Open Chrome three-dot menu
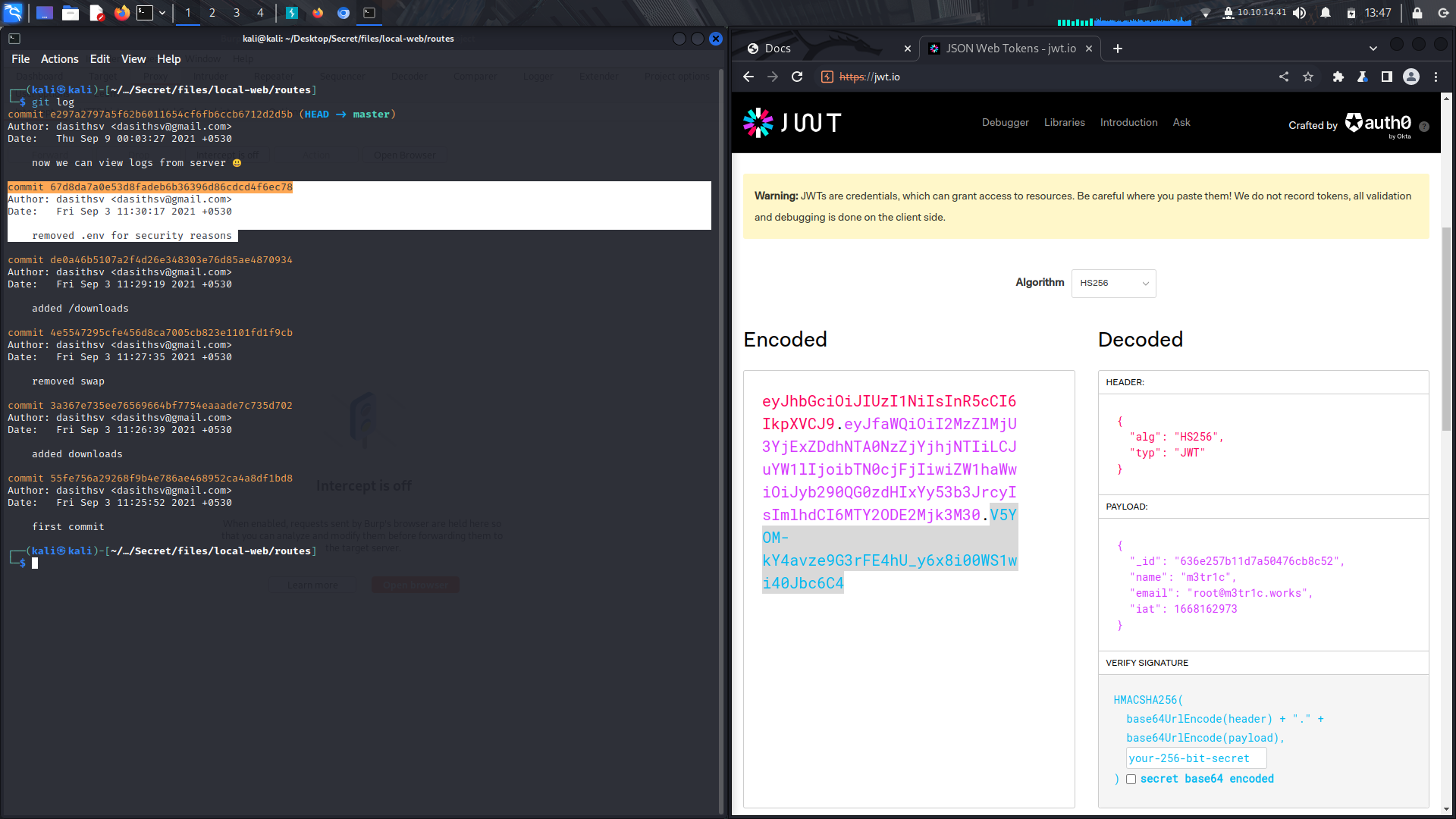This screenshot has width=1456, height=819. point(1436,77)
